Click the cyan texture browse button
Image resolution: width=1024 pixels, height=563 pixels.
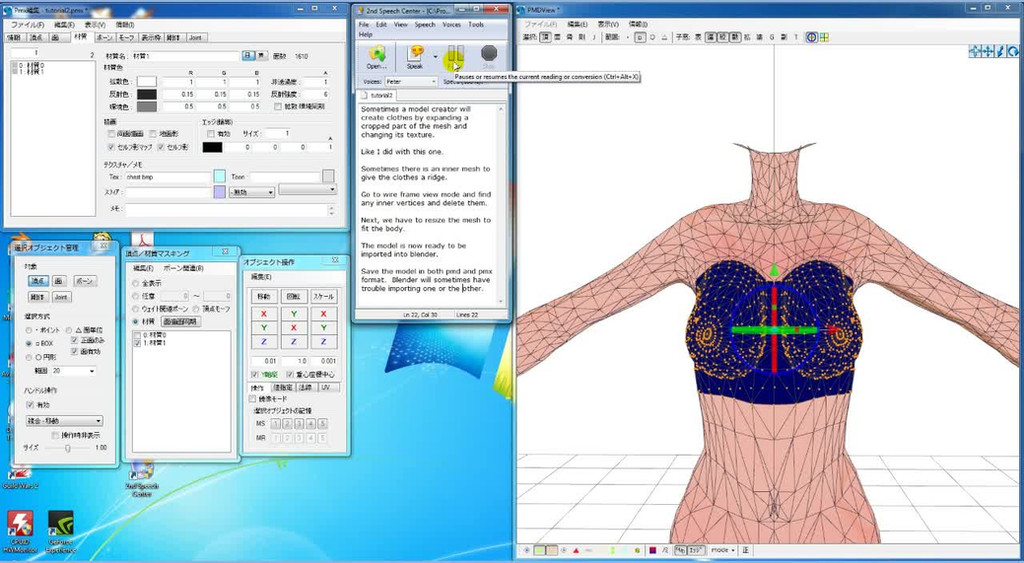click(219, 176)
